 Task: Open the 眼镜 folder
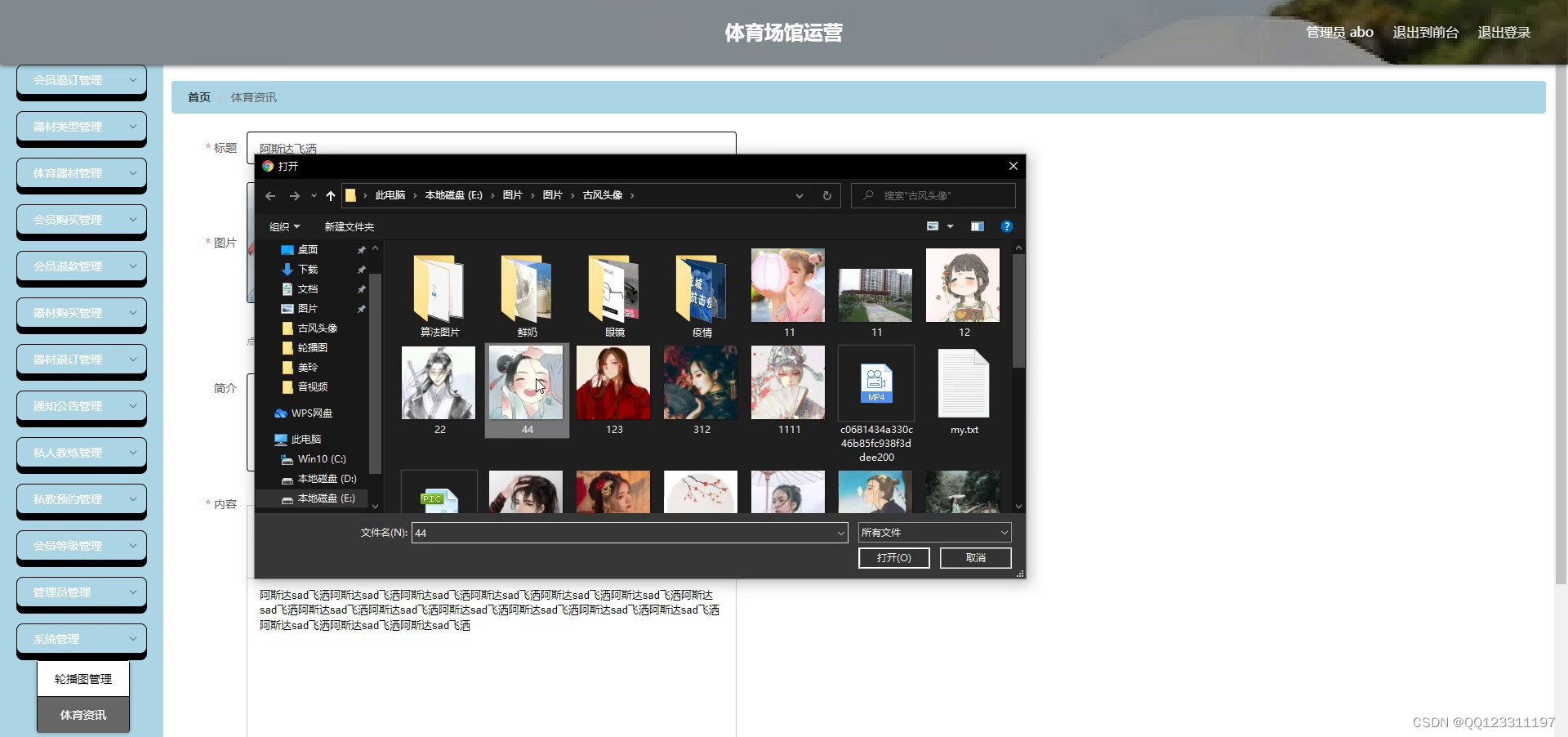[x=614, y=294]
